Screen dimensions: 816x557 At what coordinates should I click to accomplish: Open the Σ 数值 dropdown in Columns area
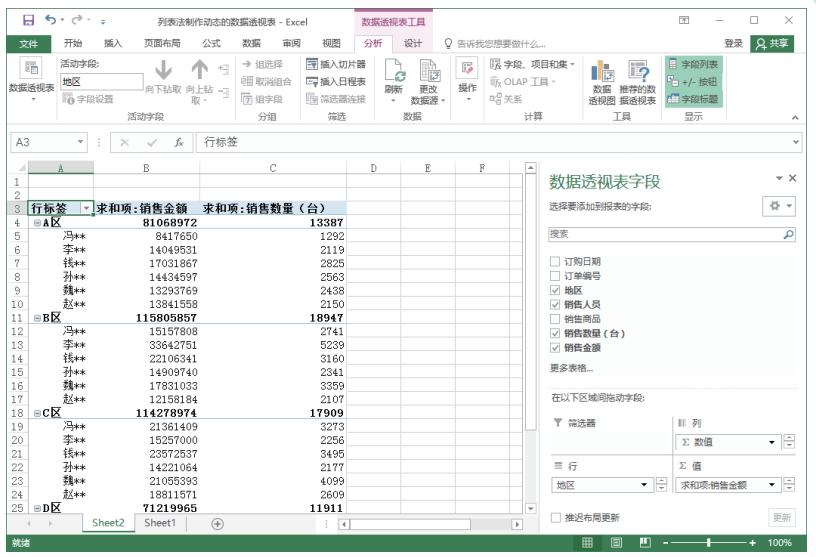pyautogui.click(x=772, y=442)
